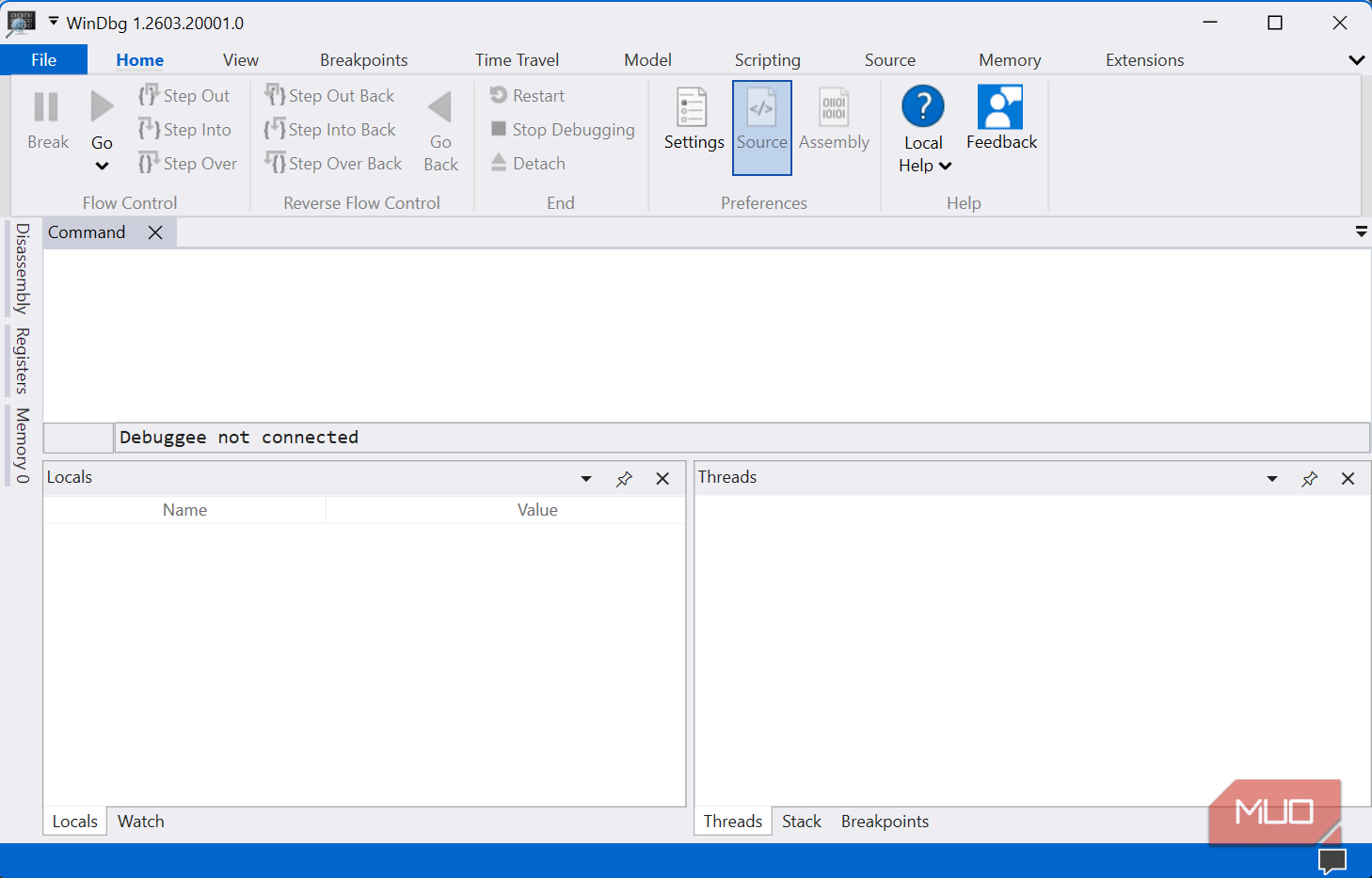Switch to the Stack tab
Screen dimensions: 1372x878
(802, 822)
